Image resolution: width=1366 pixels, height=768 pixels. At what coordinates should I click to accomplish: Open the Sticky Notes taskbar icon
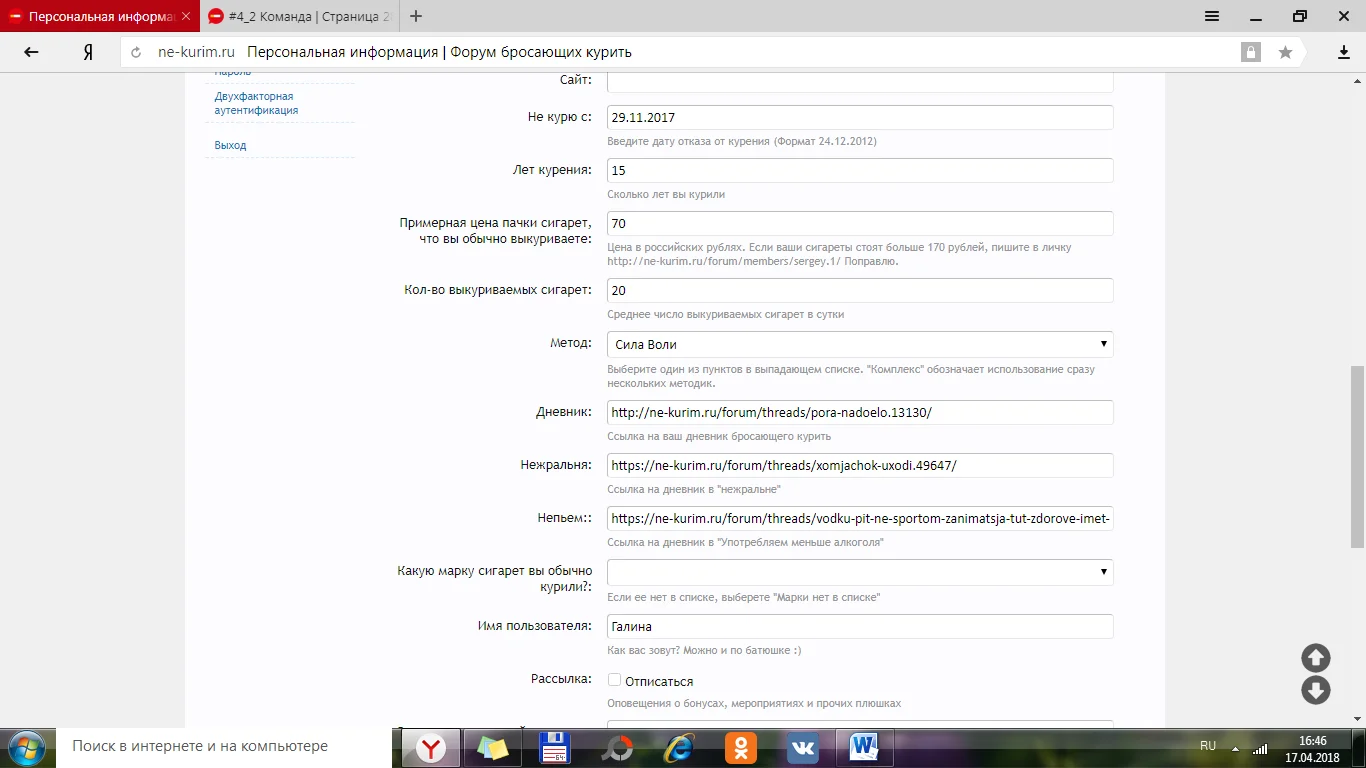pyautogui.click(x=493, y=747)
